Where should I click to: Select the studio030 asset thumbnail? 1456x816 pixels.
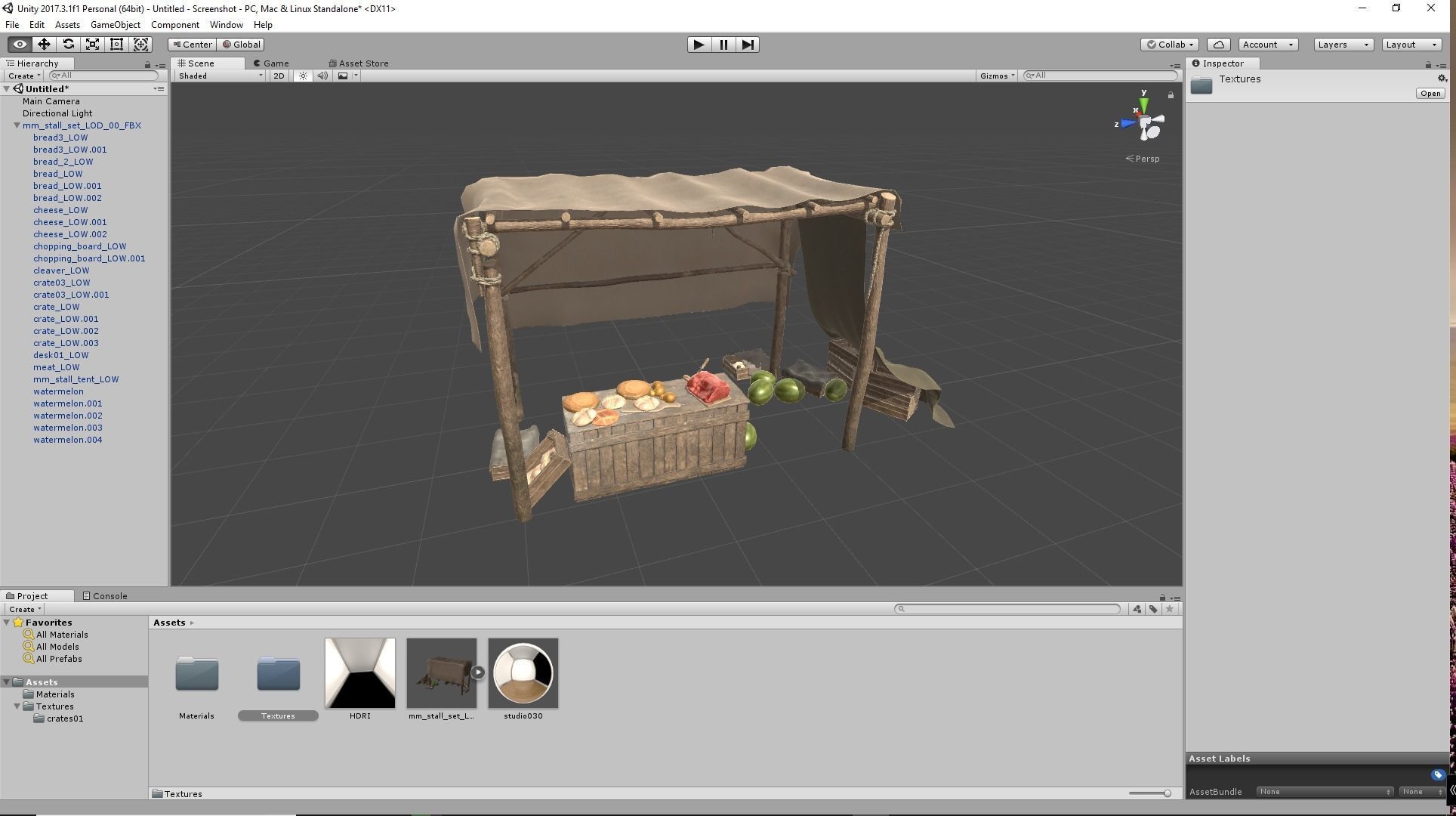[x=523, y=674]
